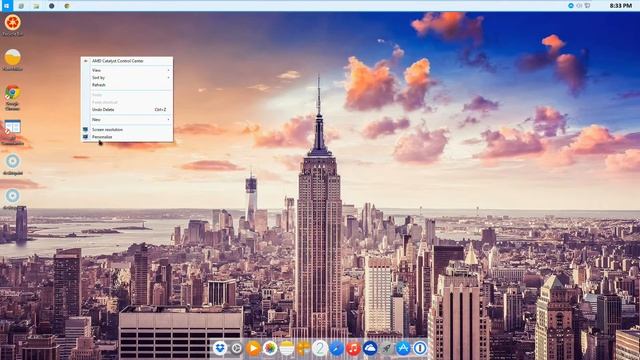Image resolution: width=640 pixels, height=360 pixels.
Task: Click the gray arrow icon in dock
Action: [236, 348]
